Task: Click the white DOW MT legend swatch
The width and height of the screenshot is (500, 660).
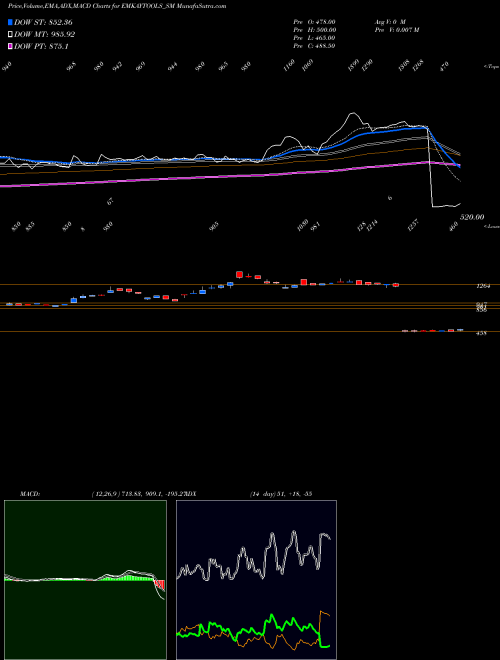Action: (x=10, y=35)
